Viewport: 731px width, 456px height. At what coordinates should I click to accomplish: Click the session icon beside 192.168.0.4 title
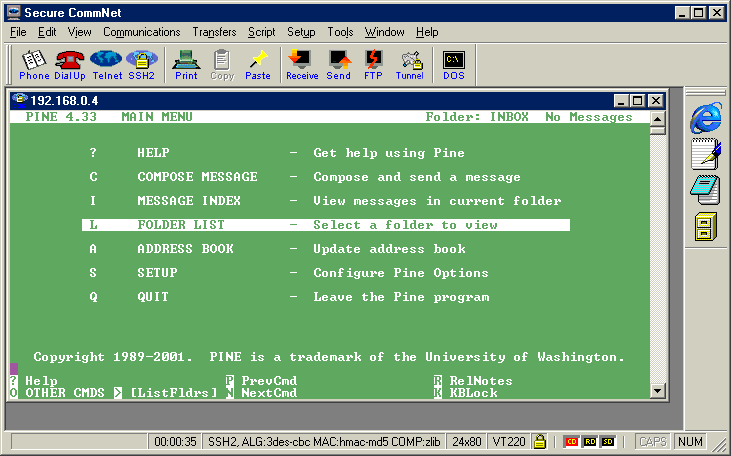(x=20, y=99)
